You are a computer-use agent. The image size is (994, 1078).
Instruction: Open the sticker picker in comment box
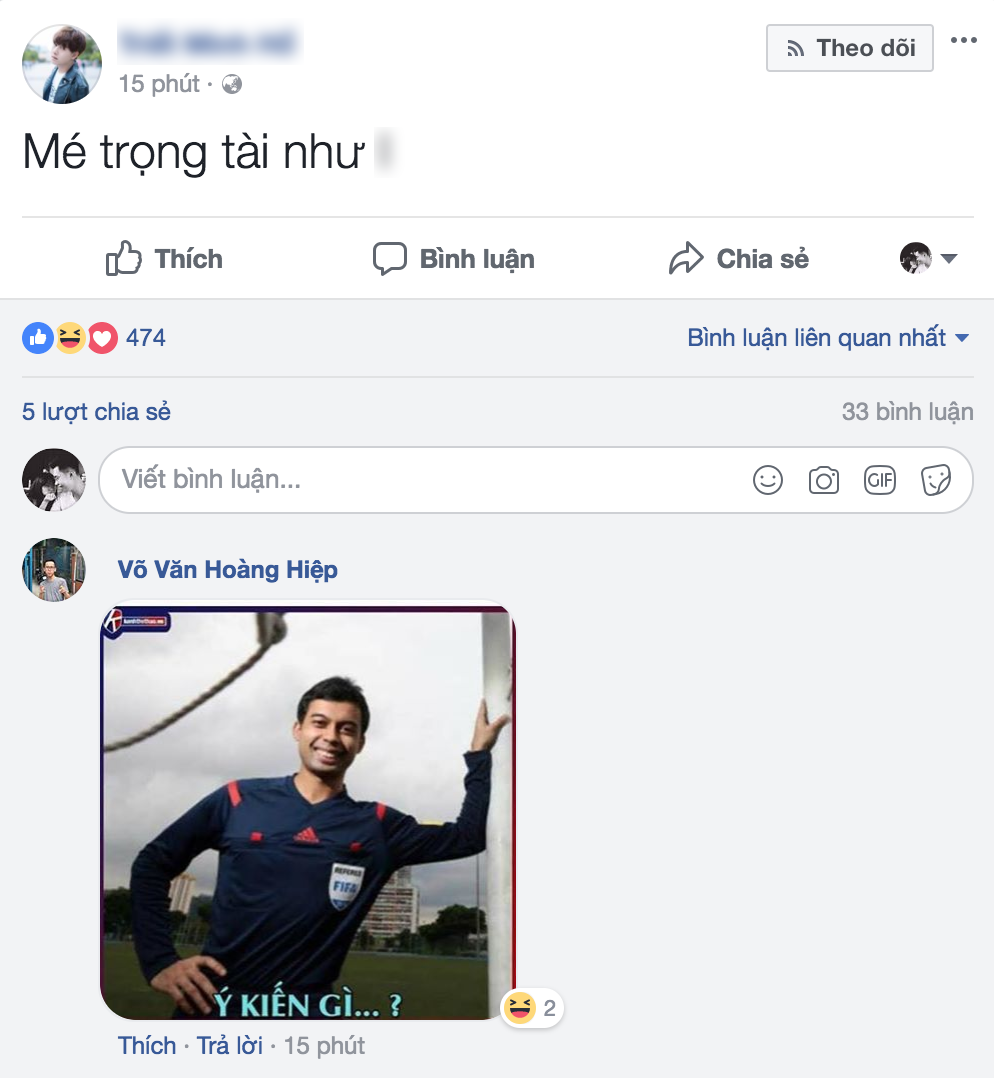tap(936, 480)
